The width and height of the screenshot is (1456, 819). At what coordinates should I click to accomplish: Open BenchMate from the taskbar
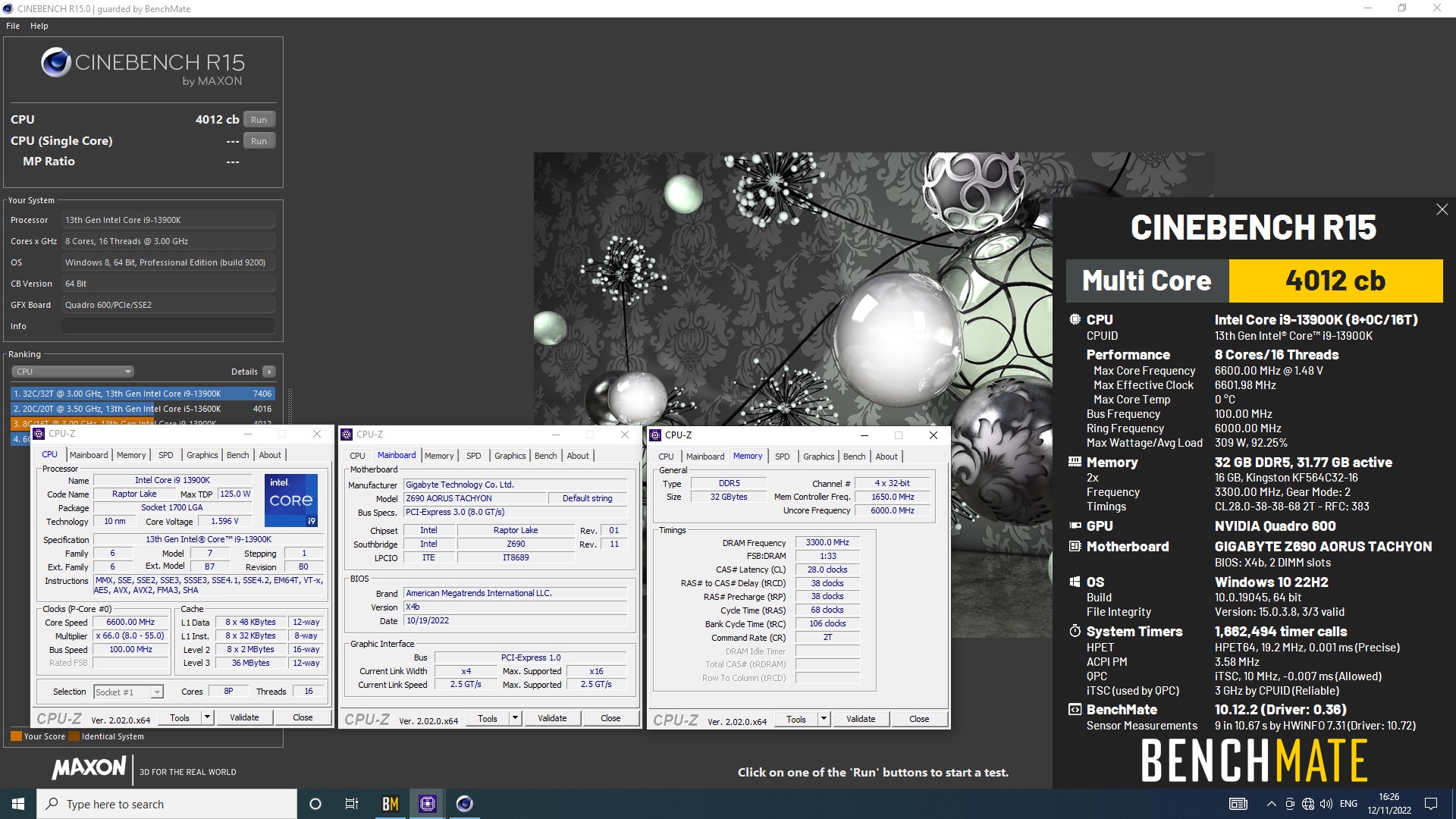pyautogui.click(x=390, y=804)
